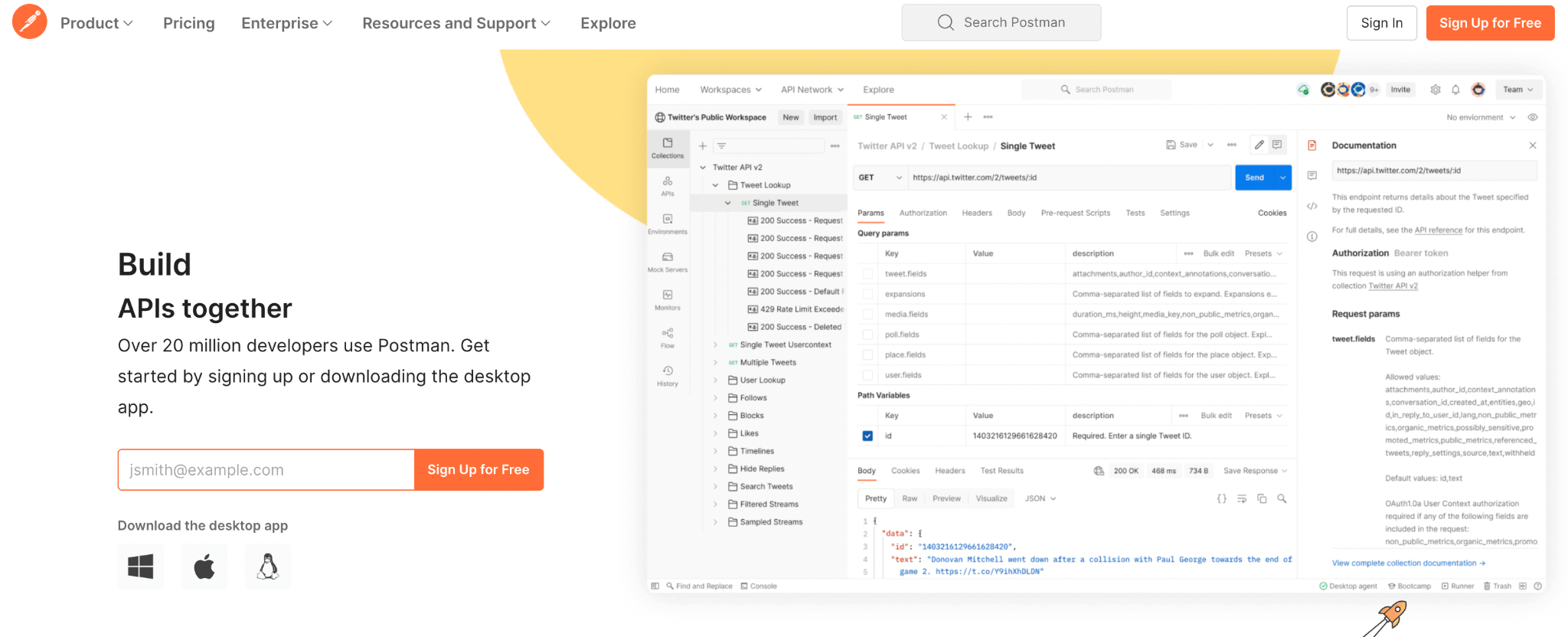The image size is (1568, 637).
Task: Click the Search Postman box in website header
Action: click(1001, 22)
